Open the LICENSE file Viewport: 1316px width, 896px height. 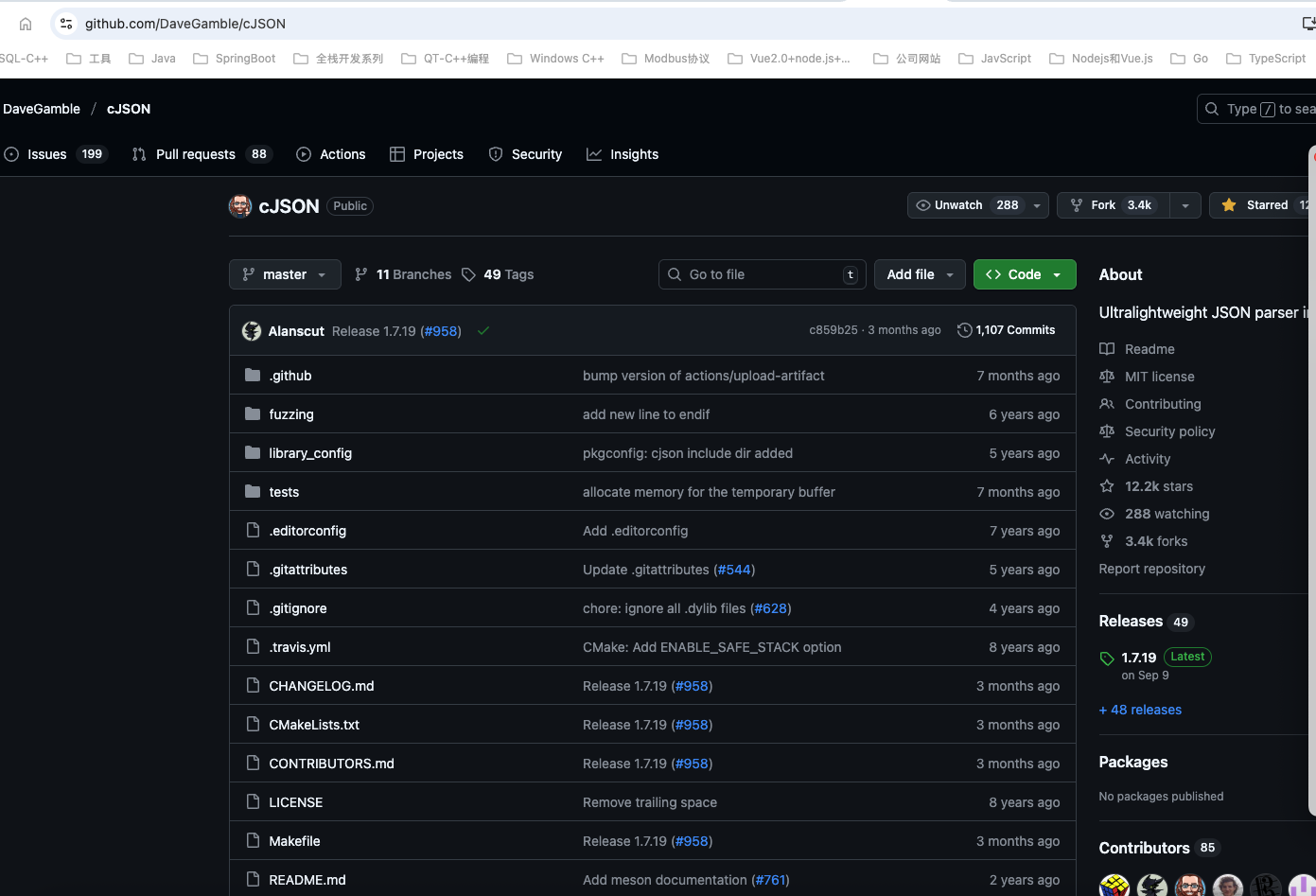tap(296, 802)
